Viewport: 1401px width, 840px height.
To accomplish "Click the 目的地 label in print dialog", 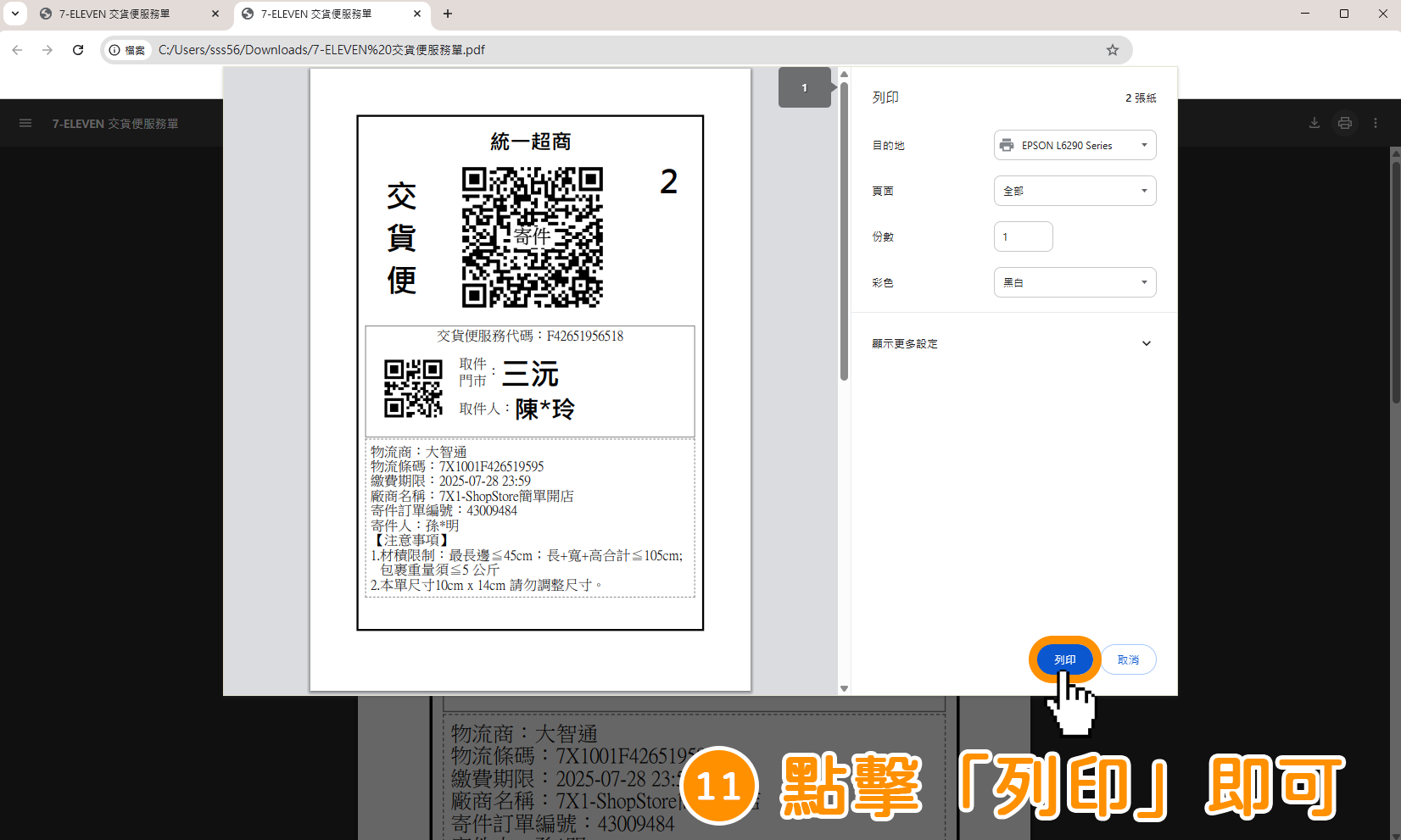I will [x=888, y=145].
